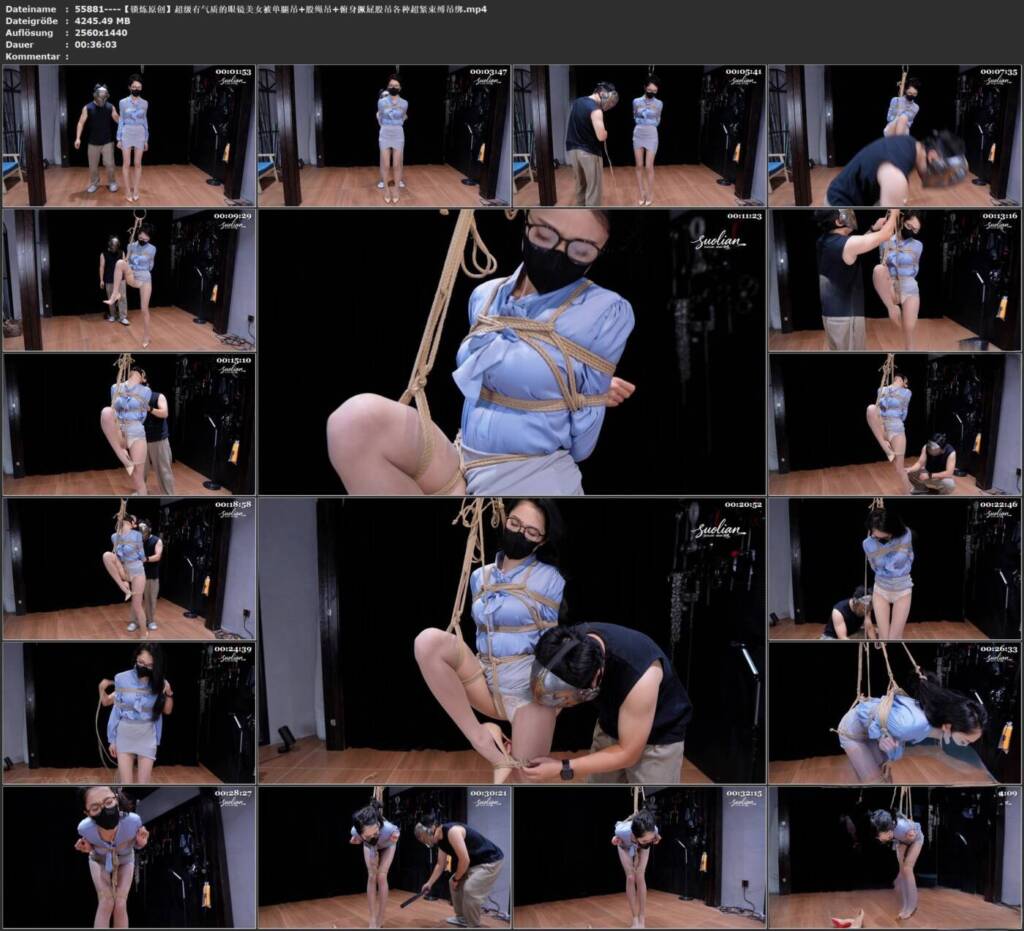Click the "Dateigröße" label
1024x931 pixels.
pos(31,21)
